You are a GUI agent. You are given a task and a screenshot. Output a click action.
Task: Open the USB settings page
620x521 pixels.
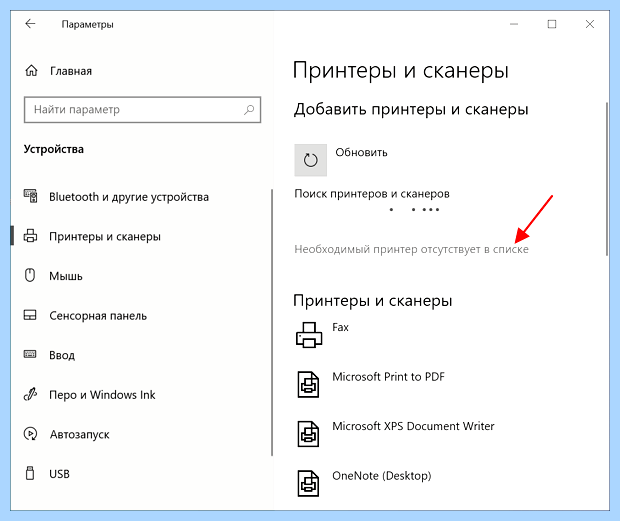pos(59,474)
